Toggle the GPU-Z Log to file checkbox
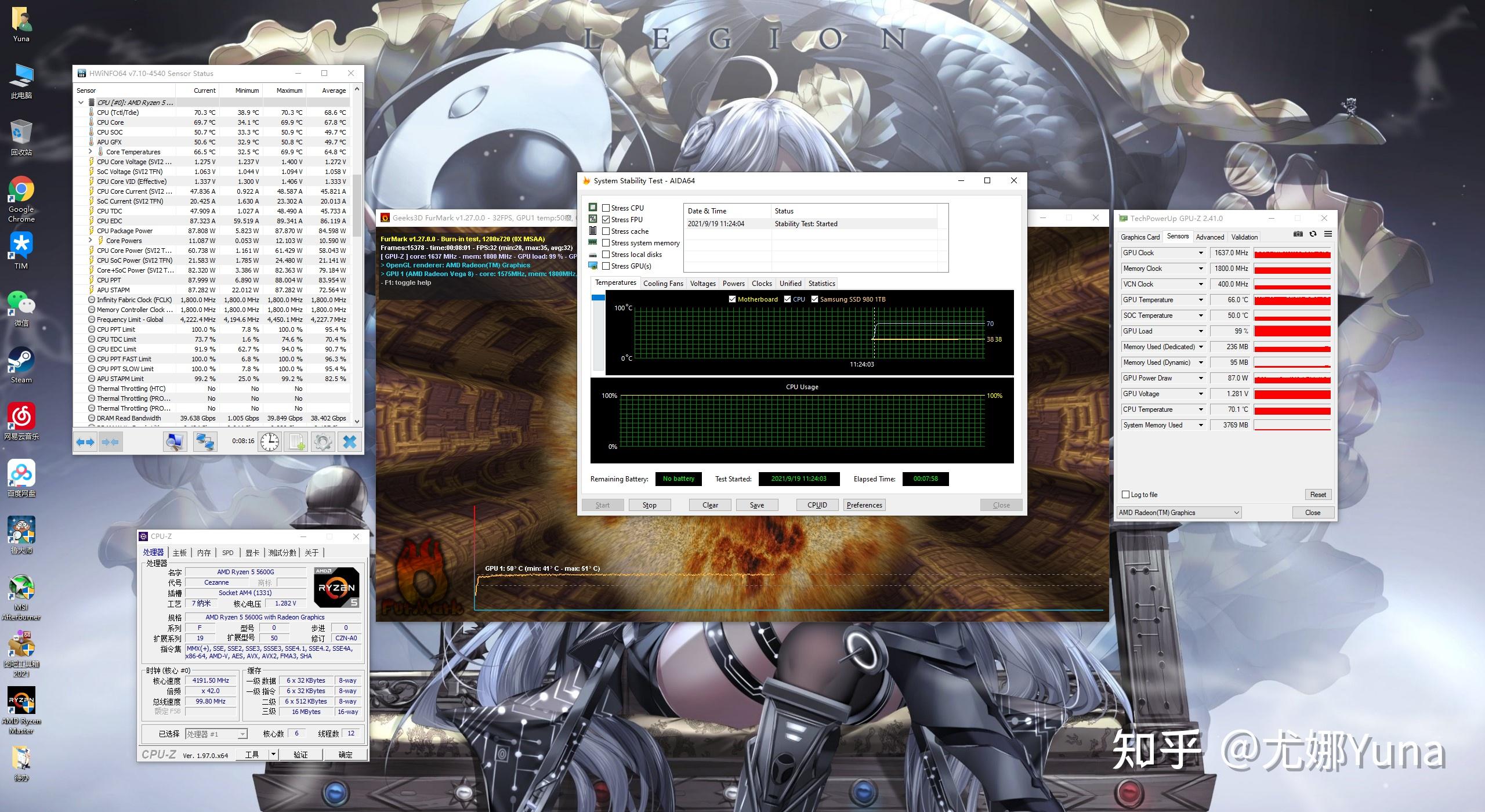This screenshot has width=1485, height=812. 1126,495
